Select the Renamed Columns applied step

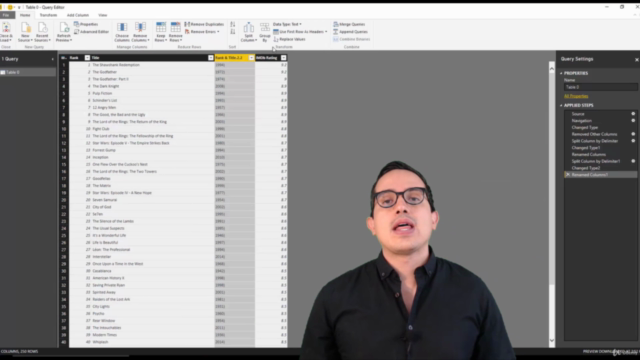tap(589, 154)
